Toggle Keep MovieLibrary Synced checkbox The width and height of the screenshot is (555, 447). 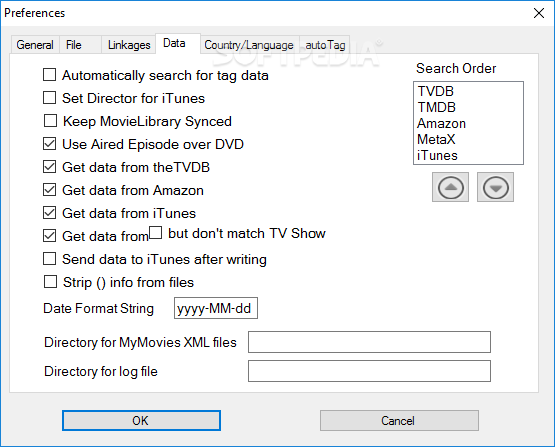[50, 121]
